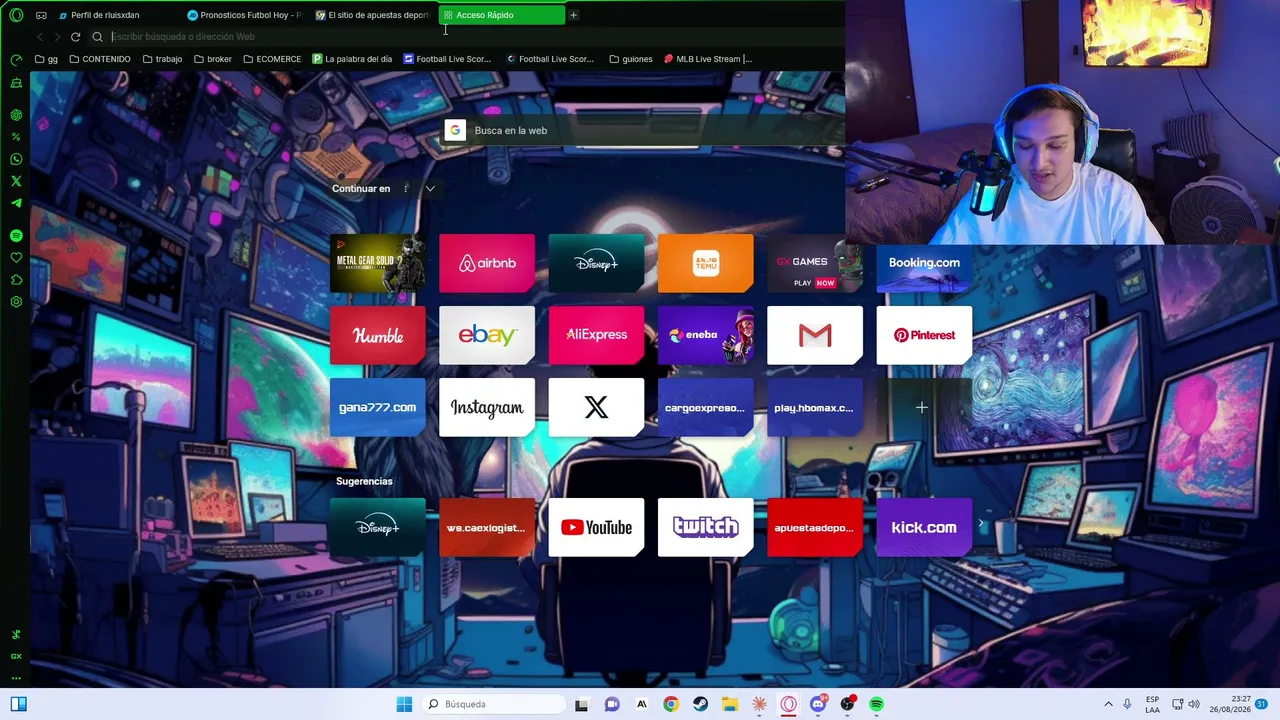
Task: Open the gg bookmarks folder
Action: tap(46, 59)
